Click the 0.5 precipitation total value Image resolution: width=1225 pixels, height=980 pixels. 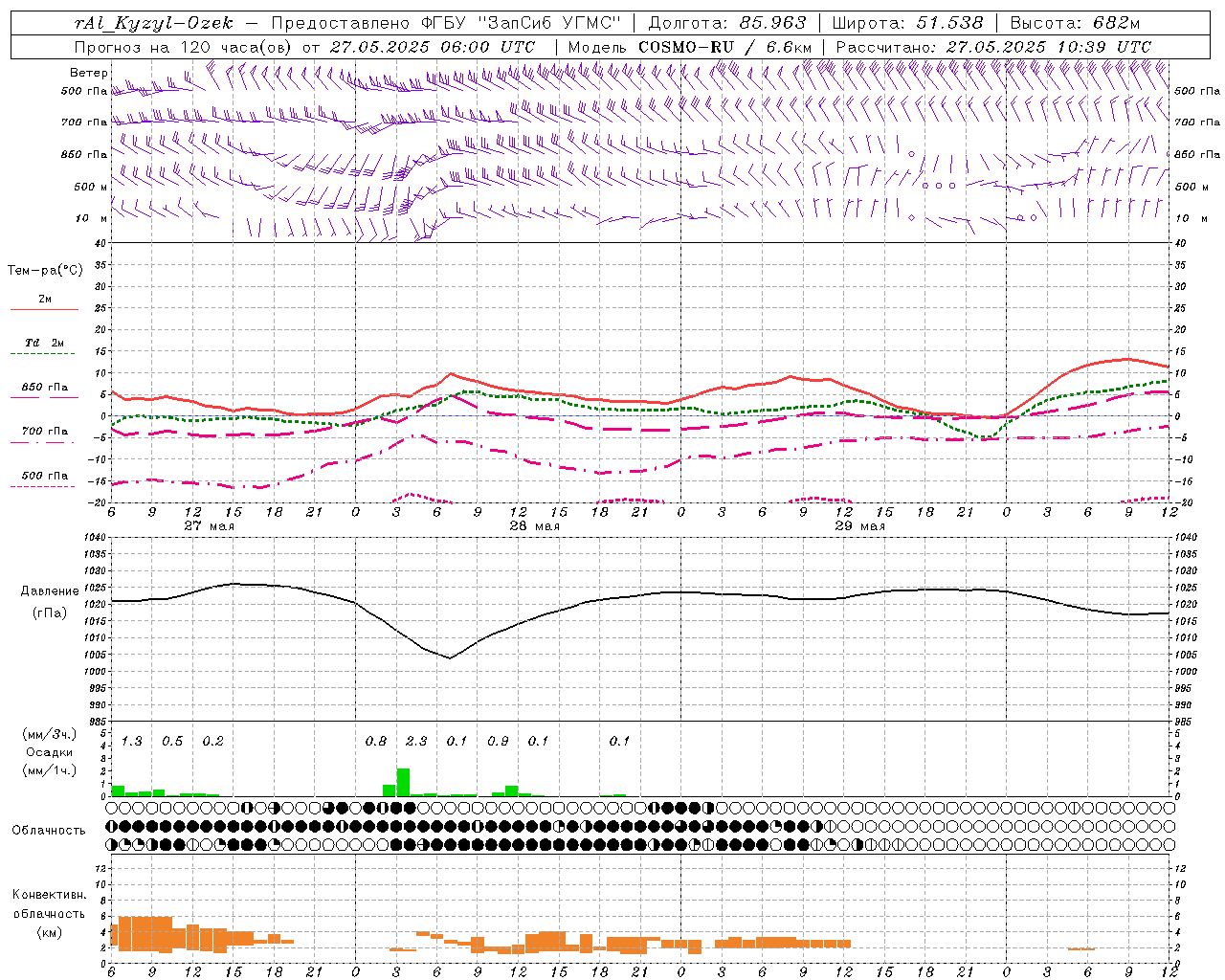coord(172,742)
